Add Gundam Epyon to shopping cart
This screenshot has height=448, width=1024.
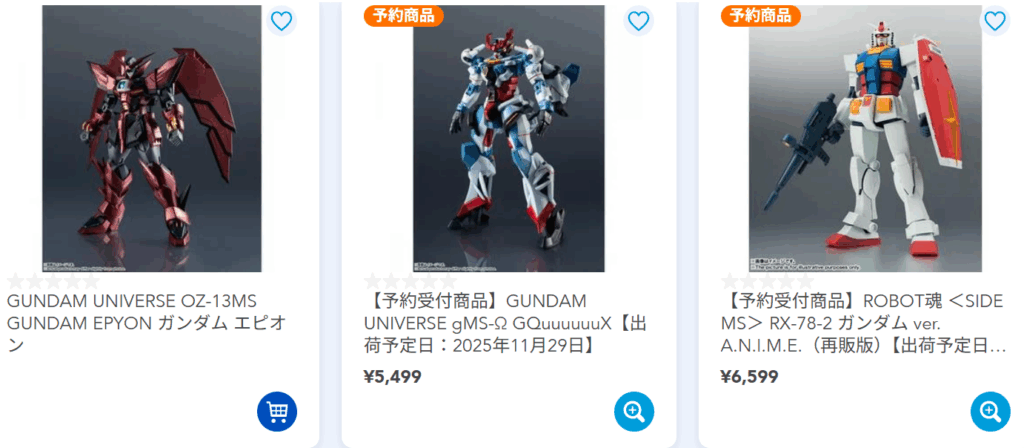click(x=277, y=411)
